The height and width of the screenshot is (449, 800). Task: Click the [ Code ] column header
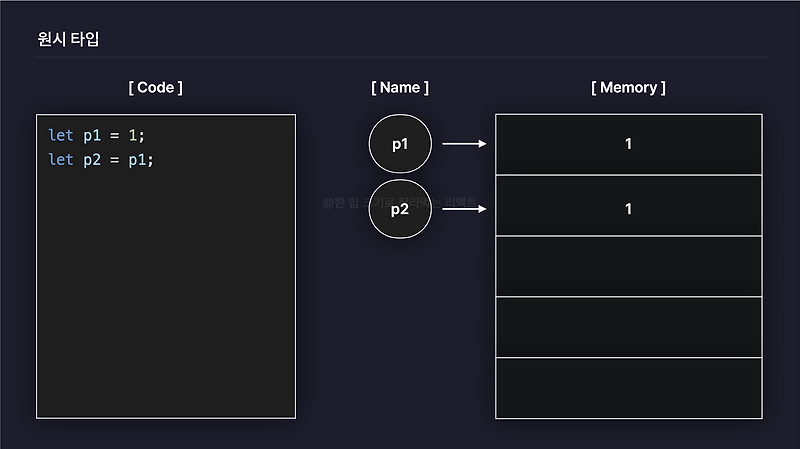tap(155, 87)
